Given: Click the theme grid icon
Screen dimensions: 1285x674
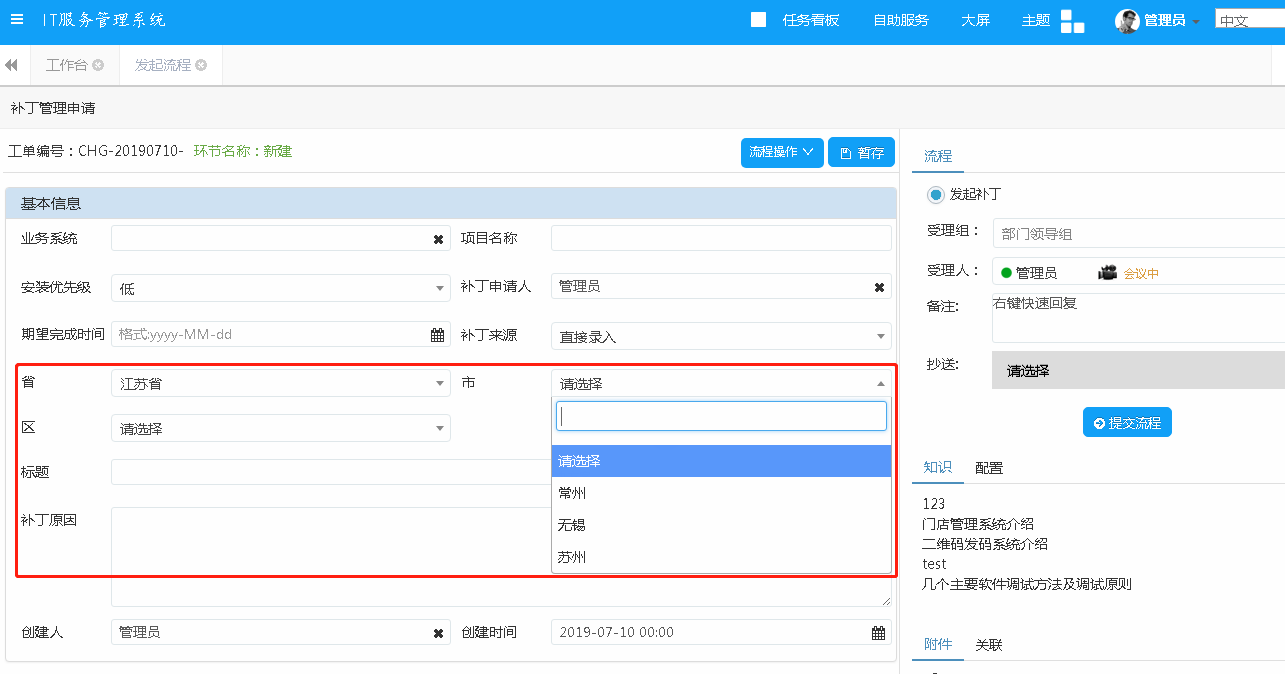Looking at the screenshot, I should 1072,21.
